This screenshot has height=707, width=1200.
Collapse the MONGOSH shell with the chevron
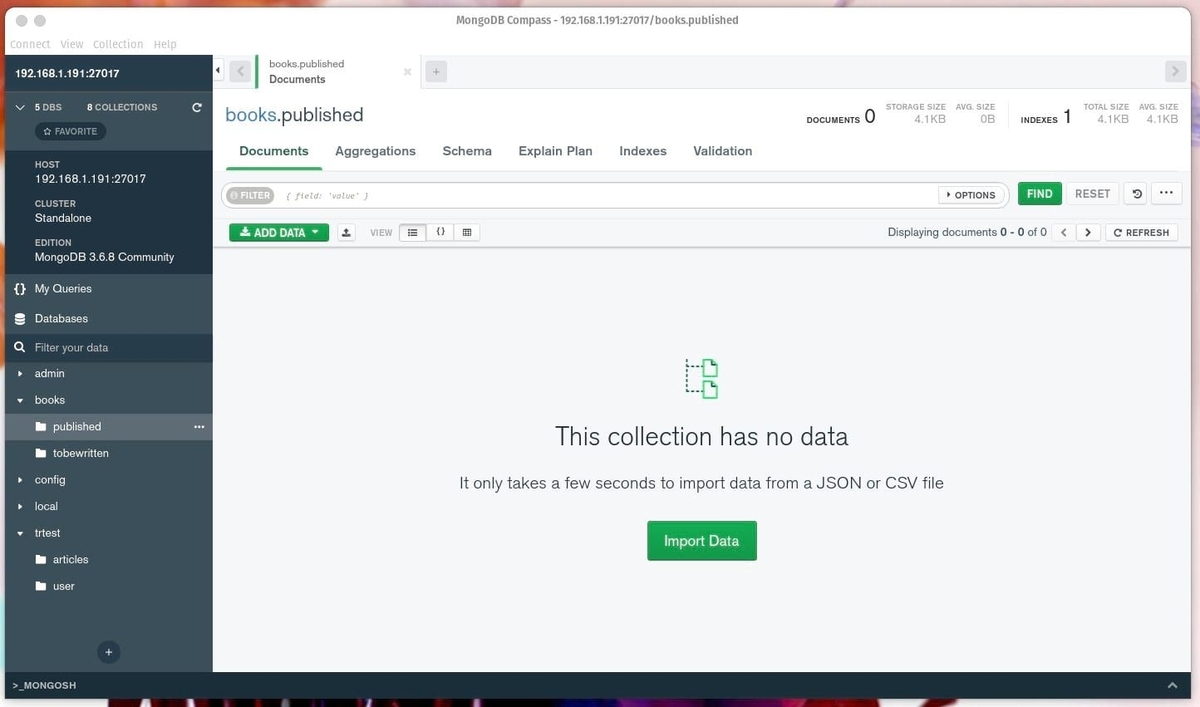1172,686
